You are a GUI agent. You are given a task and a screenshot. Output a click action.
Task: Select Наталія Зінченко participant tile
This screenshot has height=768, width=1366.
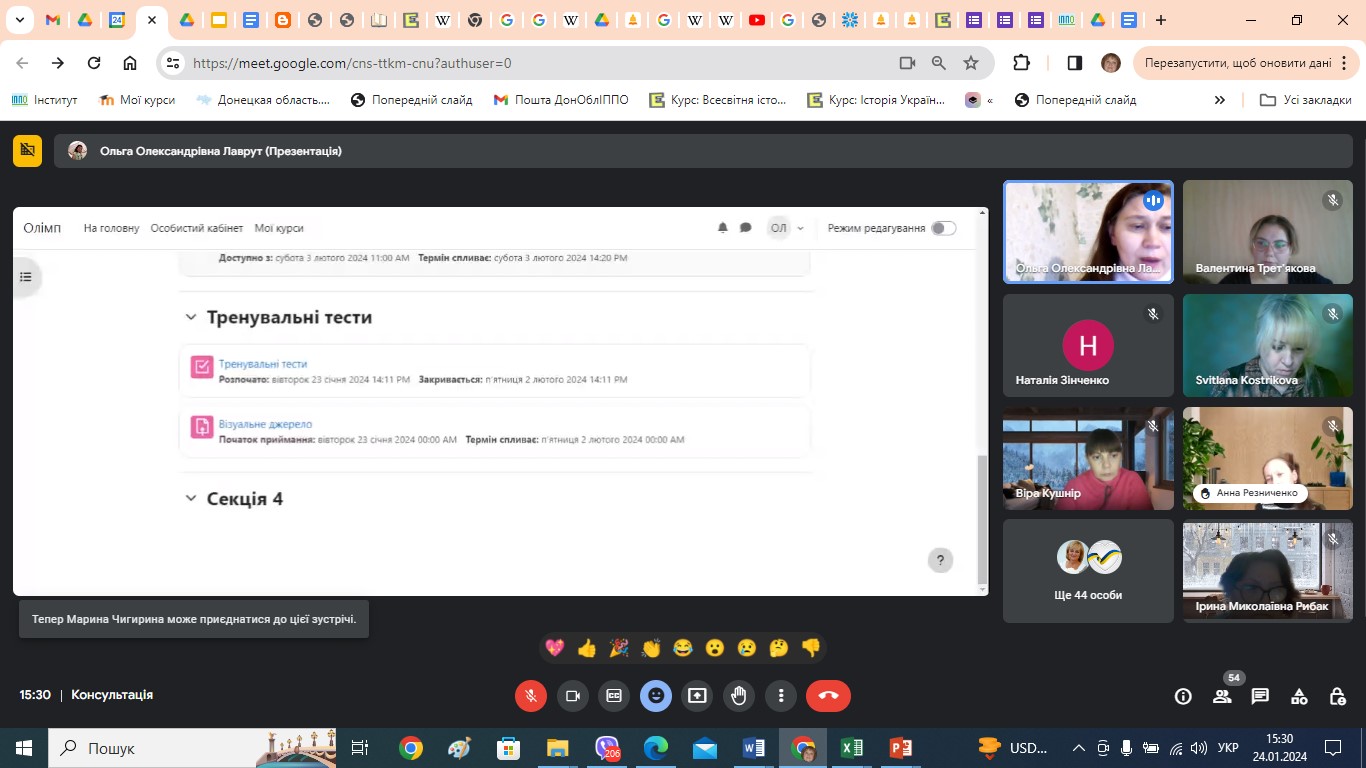1088,345
